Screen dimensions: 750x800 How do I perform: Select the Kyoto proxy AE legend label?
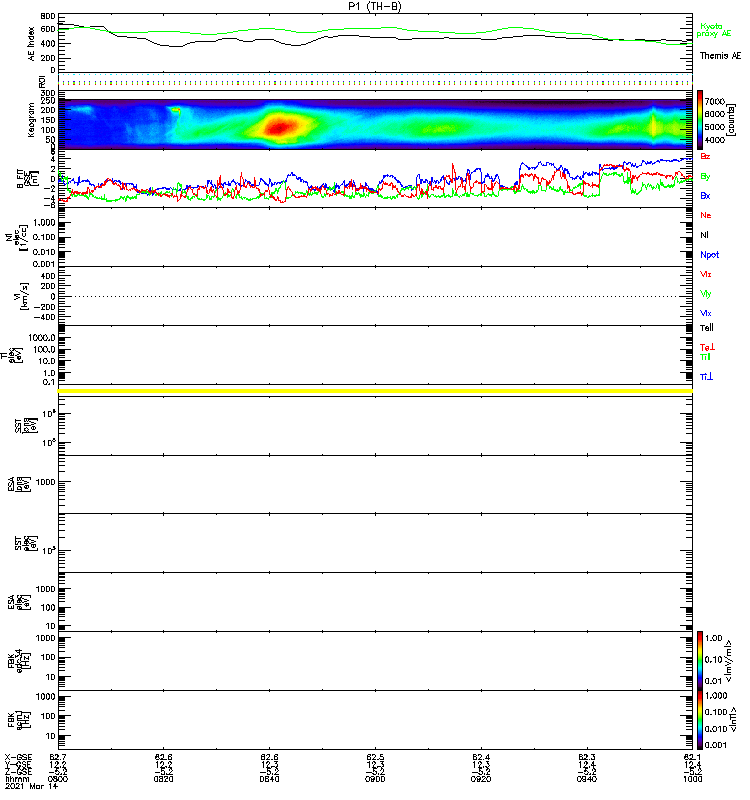click(714, 30)
